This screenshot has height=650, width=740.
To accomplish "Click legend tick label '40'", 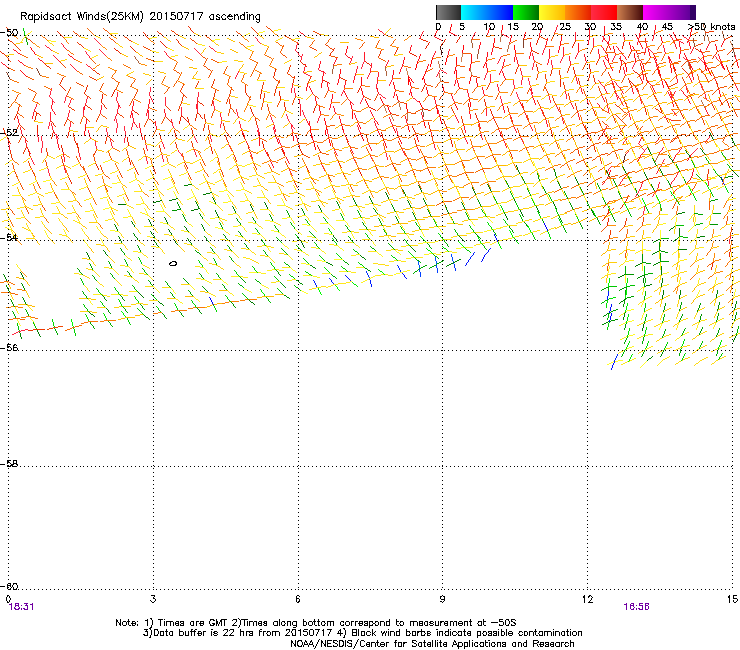I will pos(642,27).
